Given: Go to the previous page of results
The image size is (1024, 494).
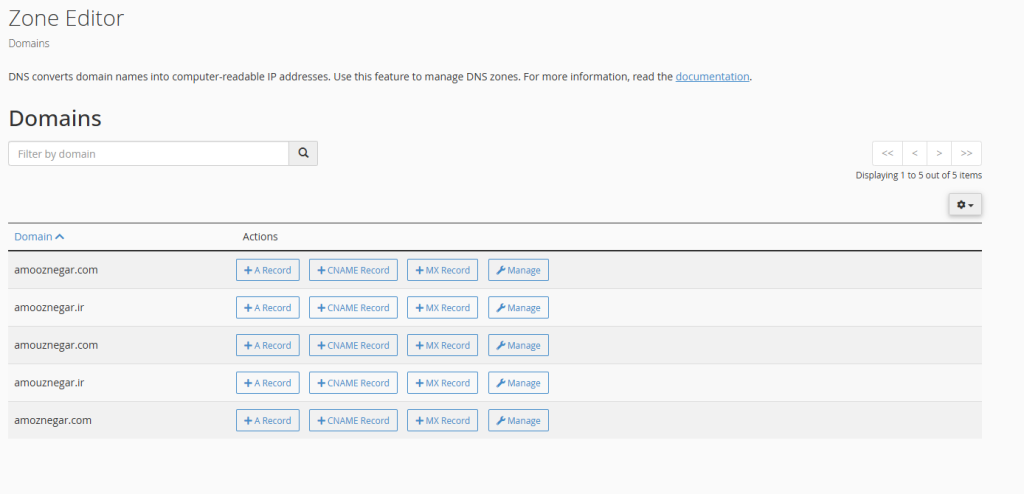Looking at the screenshot, I should pos(914,153).
